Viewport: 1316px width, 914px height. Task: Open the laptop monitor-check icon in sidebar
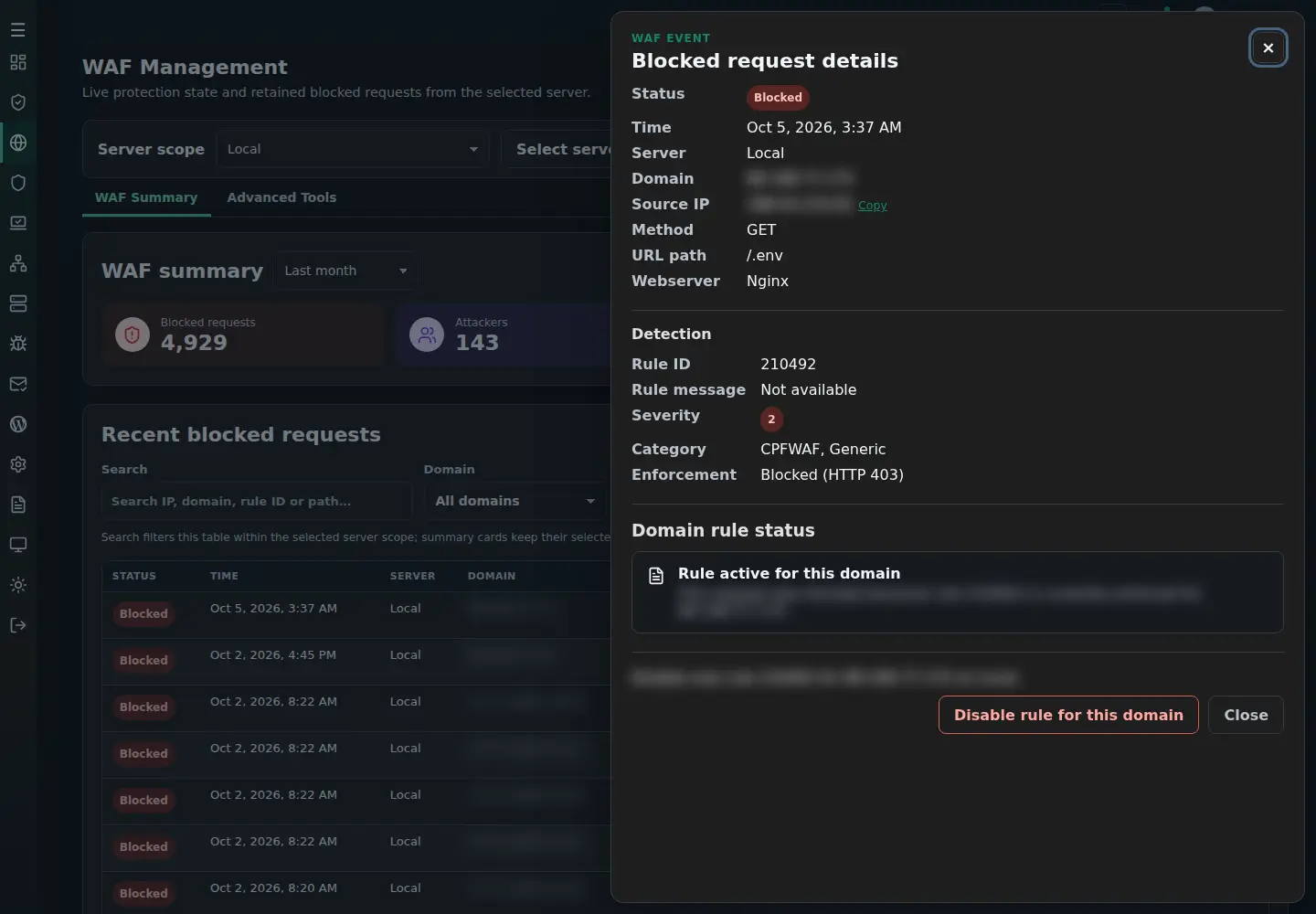(x=18, y=223)
